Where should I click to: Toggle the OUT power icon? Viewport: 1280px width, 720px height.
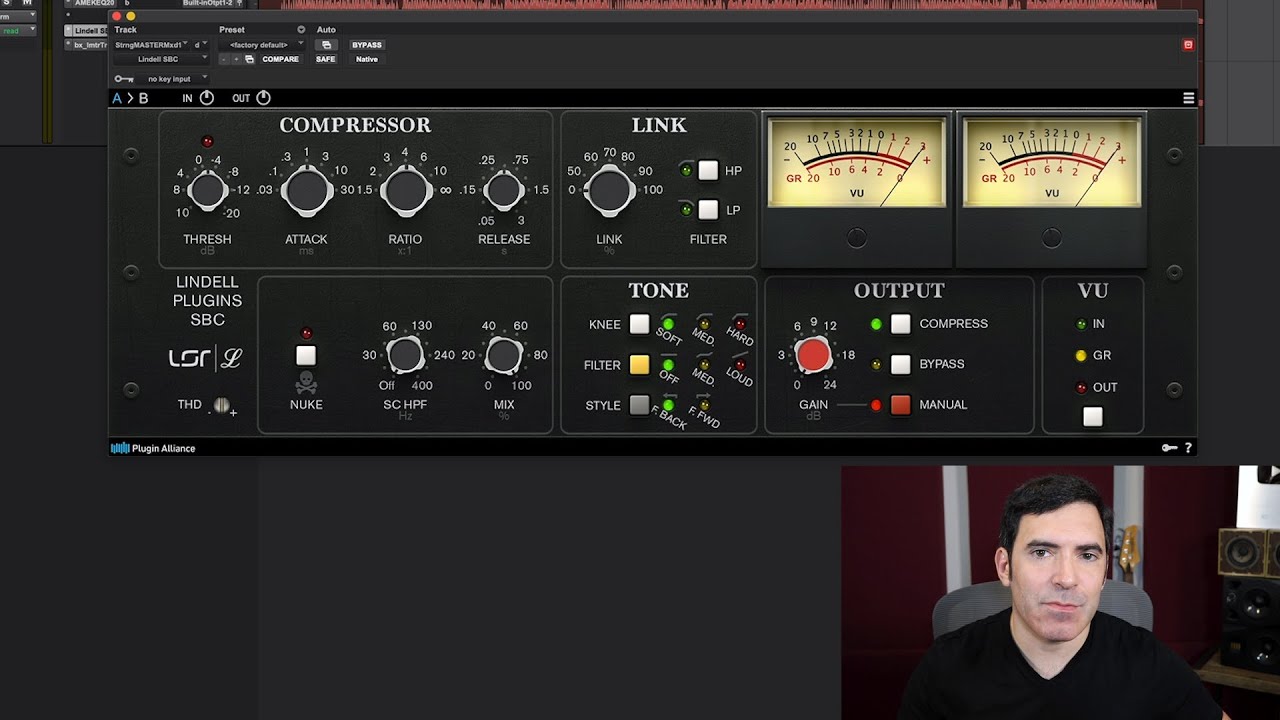[264, 98]
